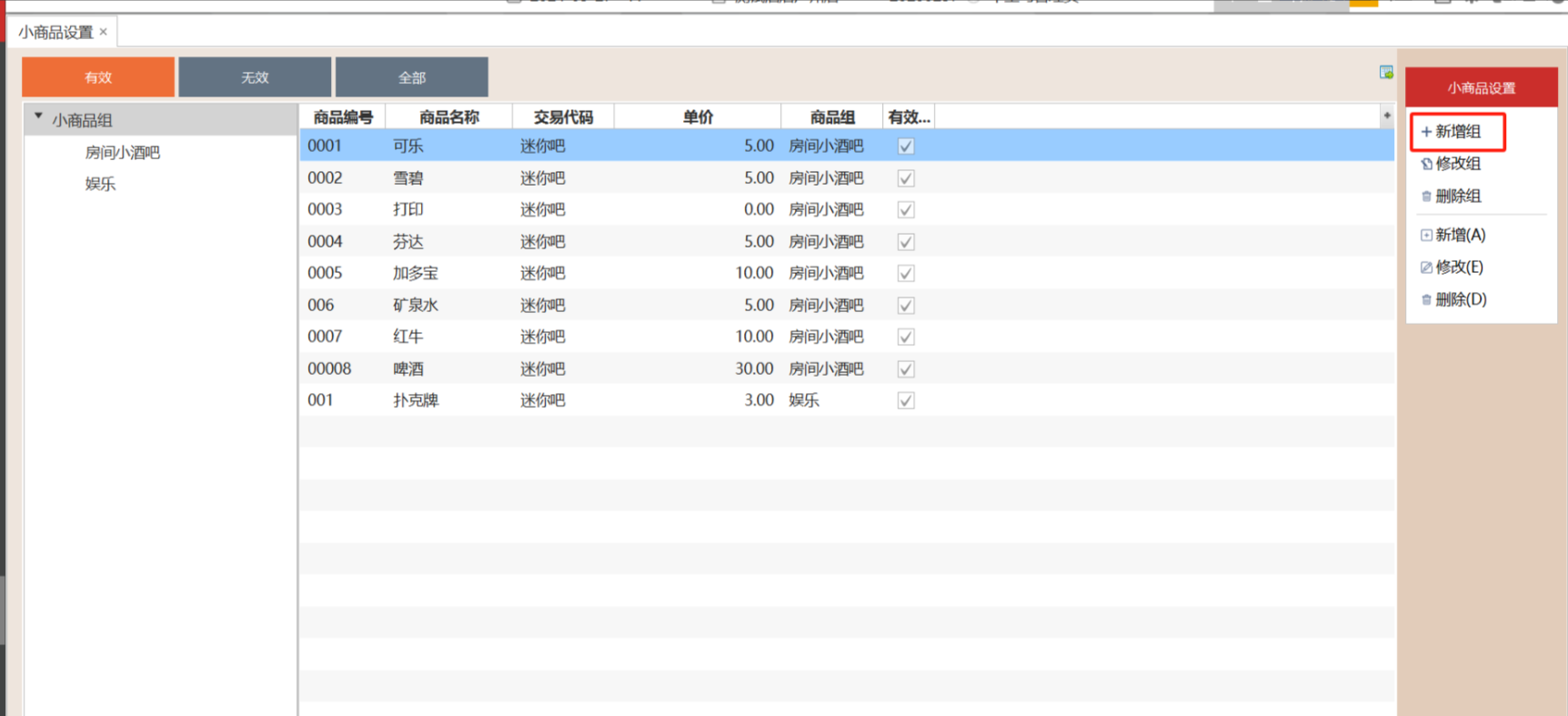Screen dimensions: 1568x716
Task: Select 房间小酒吧 group in the tree
Action: [123, 153]
